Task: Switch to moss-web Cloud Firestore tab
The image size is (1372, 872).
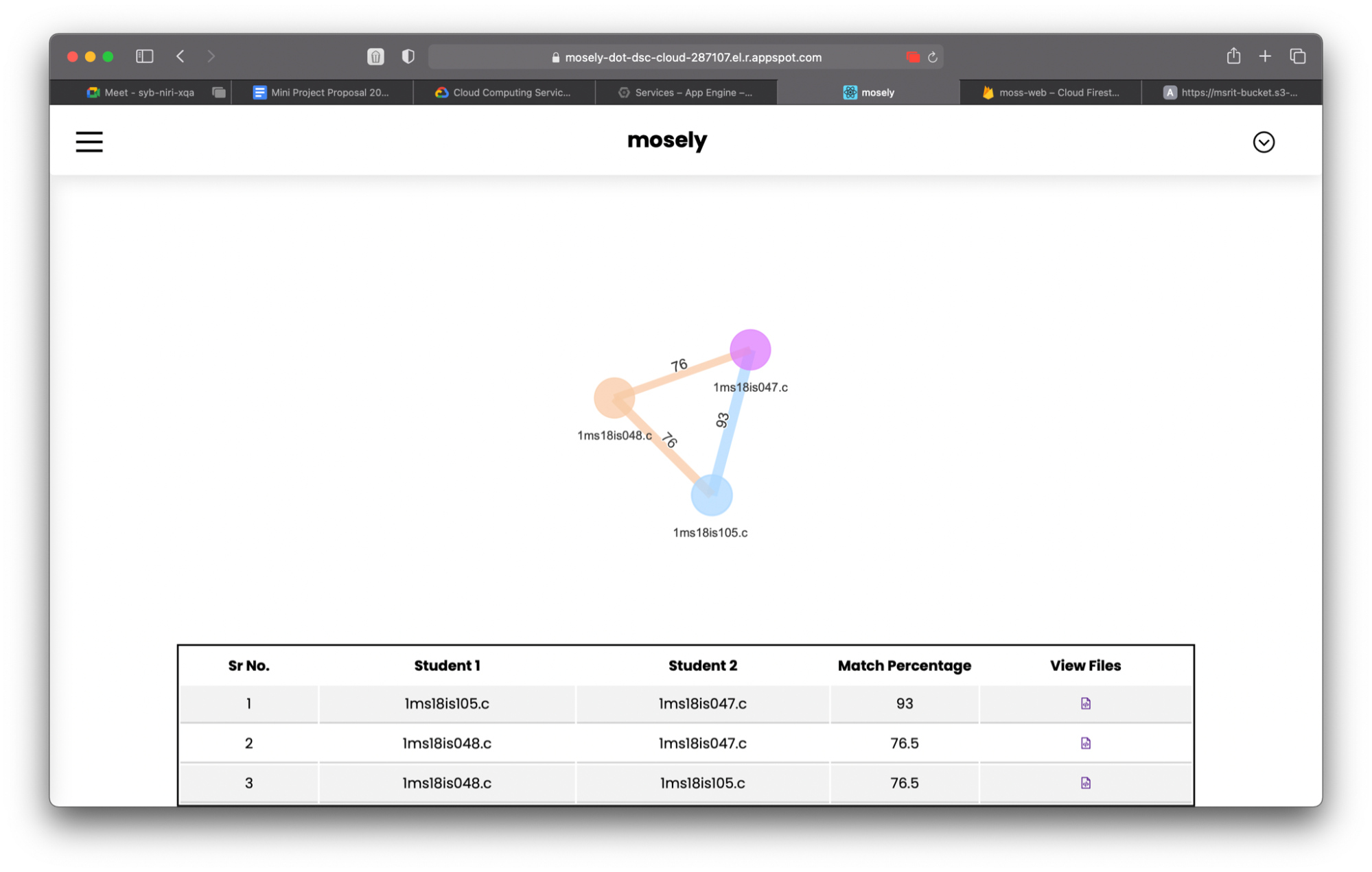Action: 1050,93
